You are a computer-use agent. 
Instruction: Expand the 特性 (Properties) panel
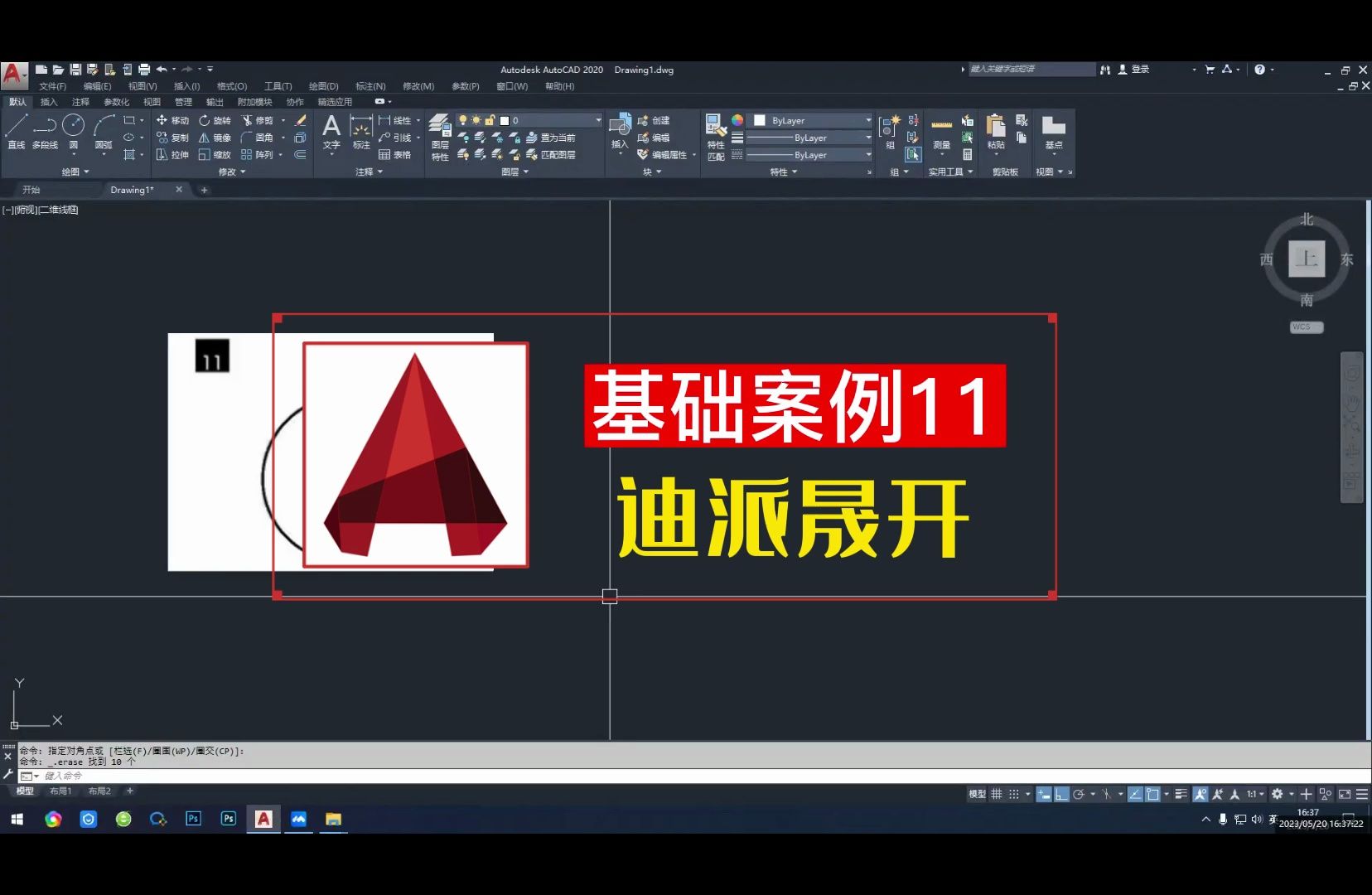pos(784,172)
